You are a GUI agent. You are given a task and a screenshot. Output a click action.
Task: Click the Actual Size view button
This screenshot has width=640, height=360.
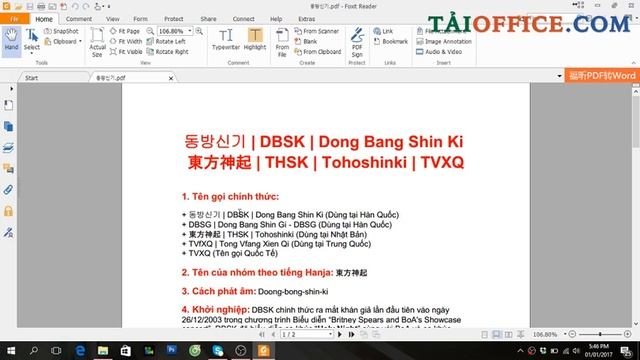97,42
